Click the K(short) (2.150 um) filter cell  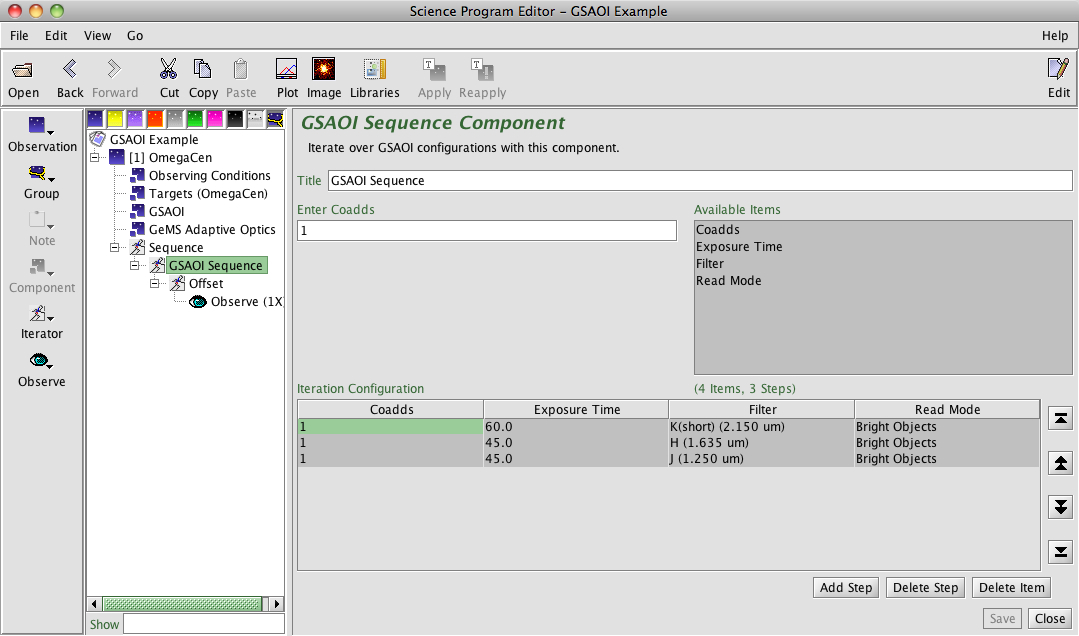[761, 427]
